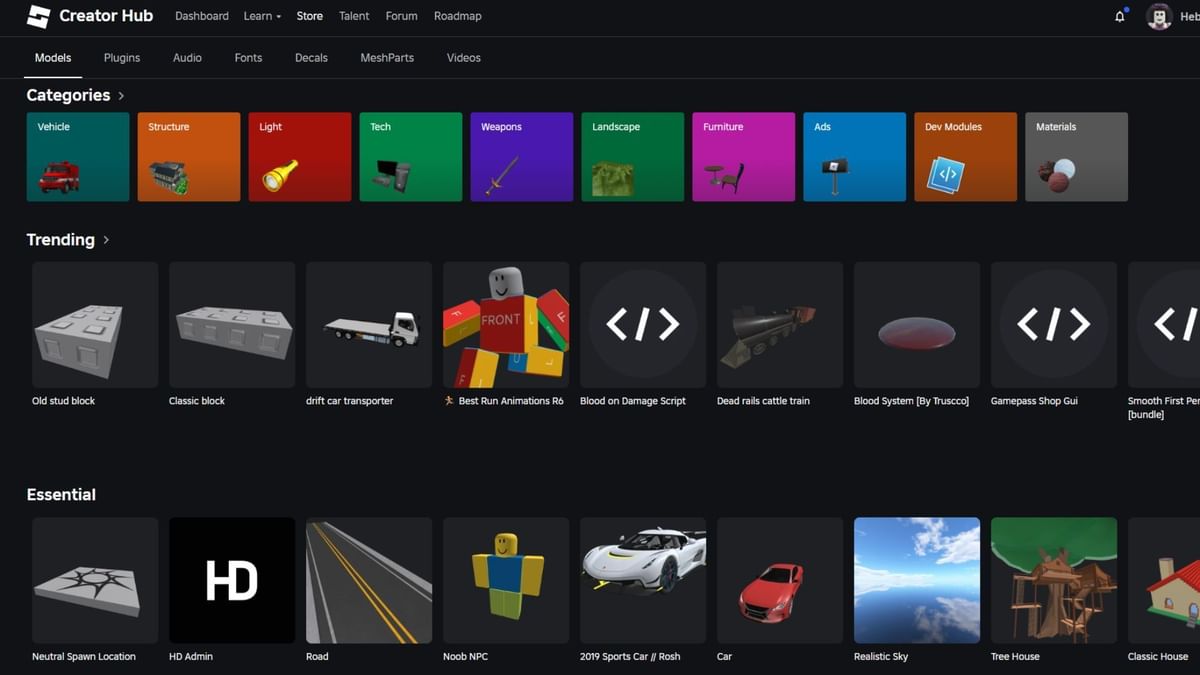Select the Weapons sword category
1200x675 pixels.
pyautogui.click(x=521, y=156)
